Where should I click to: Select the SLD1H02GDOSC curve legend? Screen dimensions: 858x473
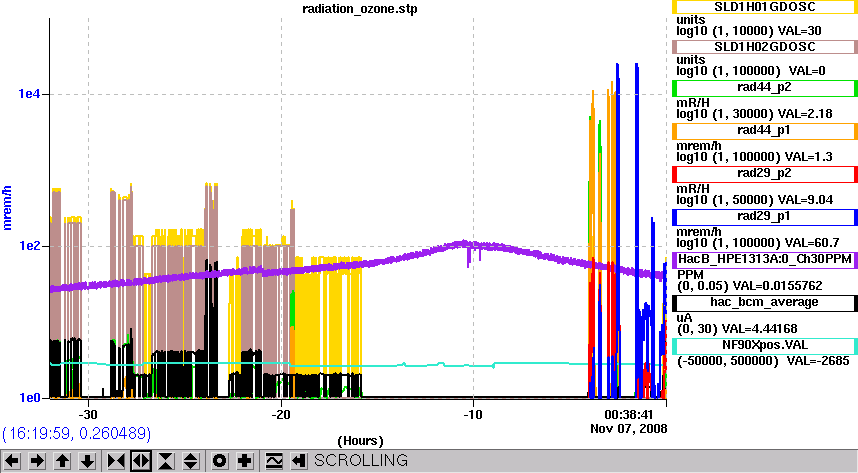[x=764, y=47]
